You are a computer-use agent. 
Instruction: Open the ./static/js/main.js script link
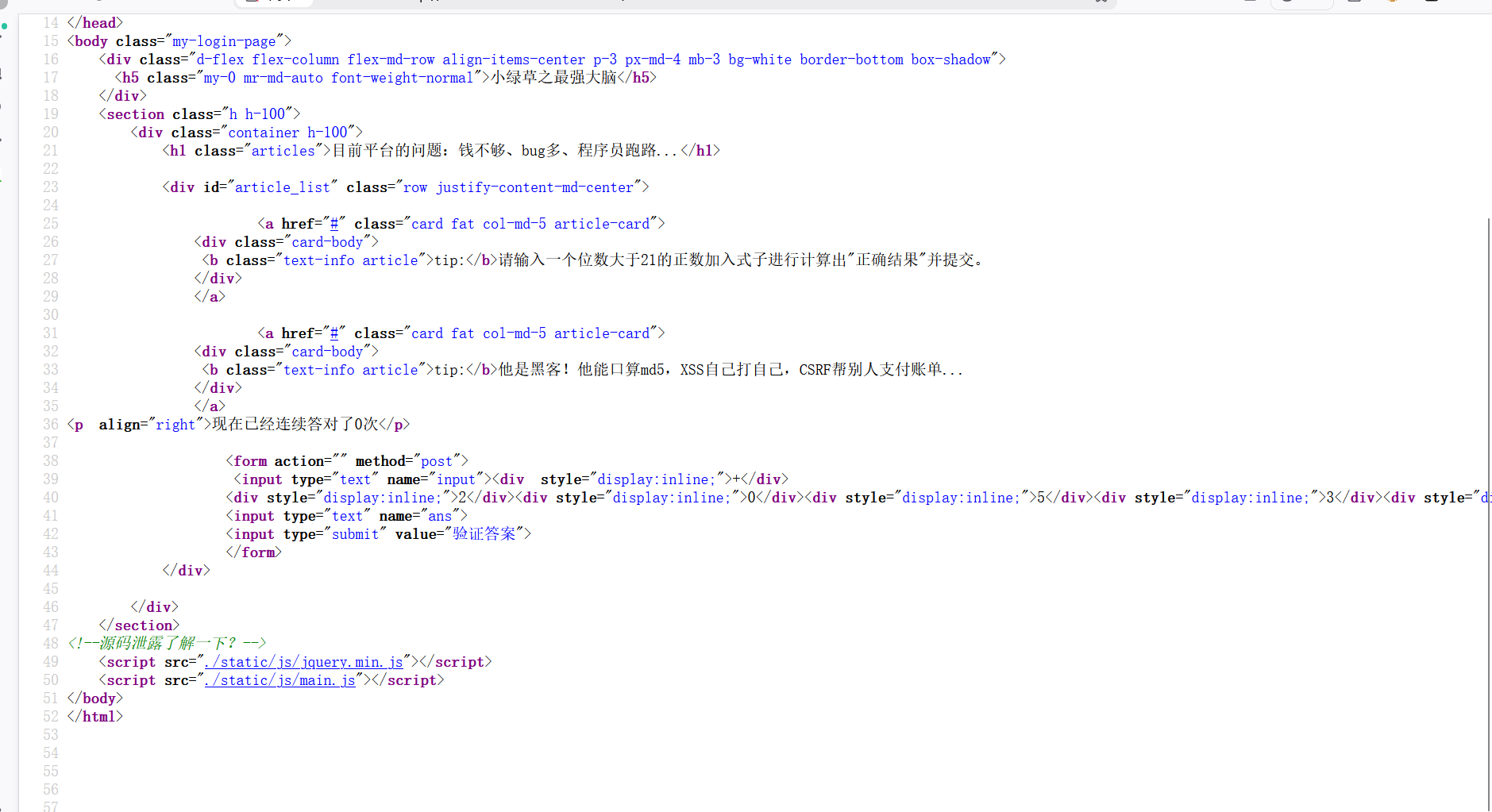[280, 680]
